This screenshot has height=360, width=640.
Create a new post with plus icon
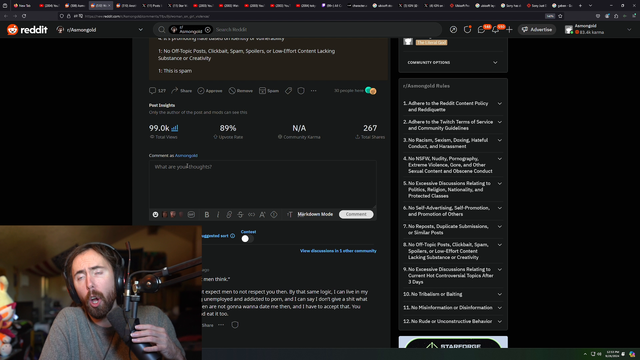tap(509, 29)
